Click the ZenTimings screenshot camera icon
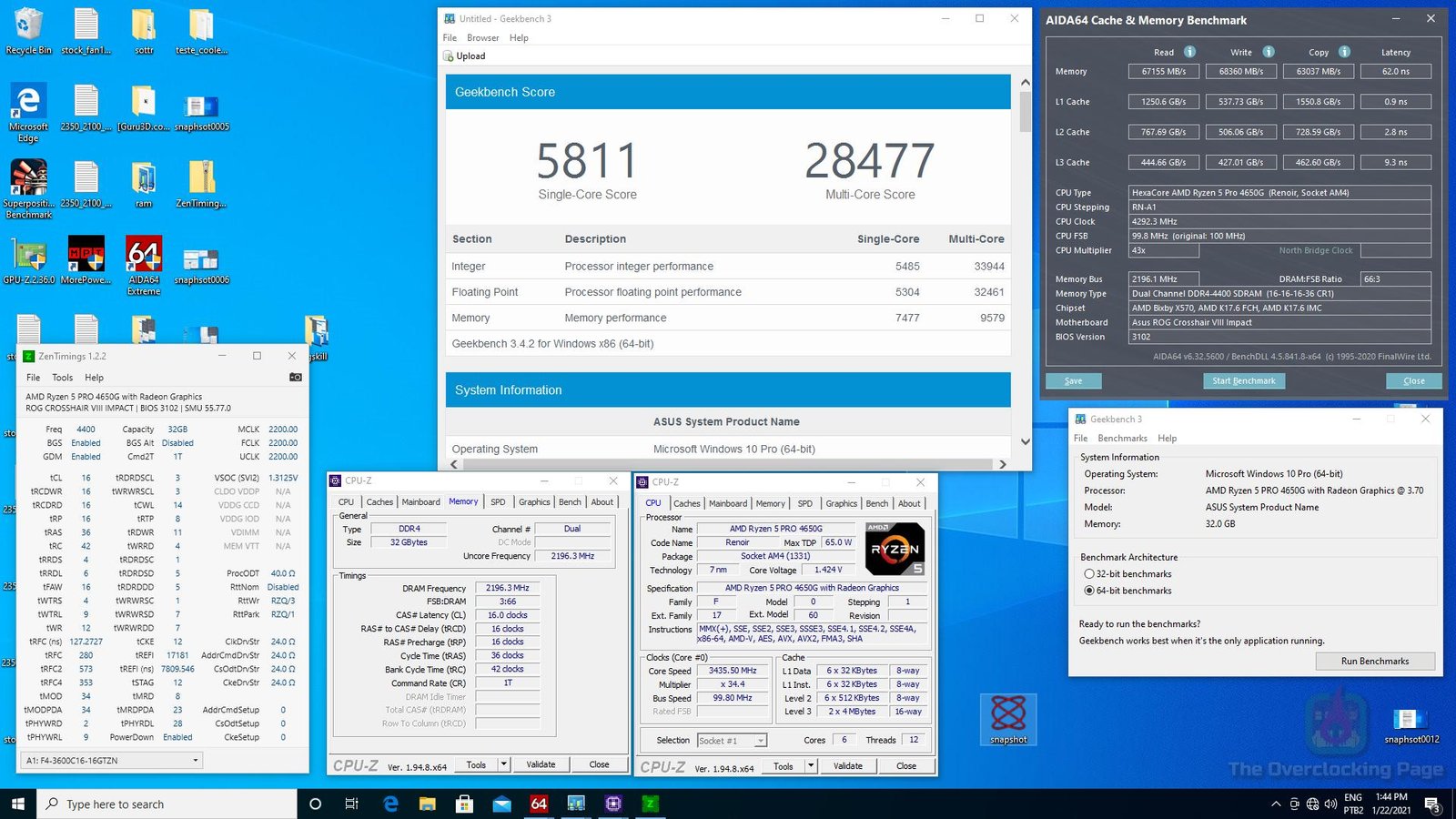Screen dimensions: 1456x819 pyautogui.click(x=295, y=377)
